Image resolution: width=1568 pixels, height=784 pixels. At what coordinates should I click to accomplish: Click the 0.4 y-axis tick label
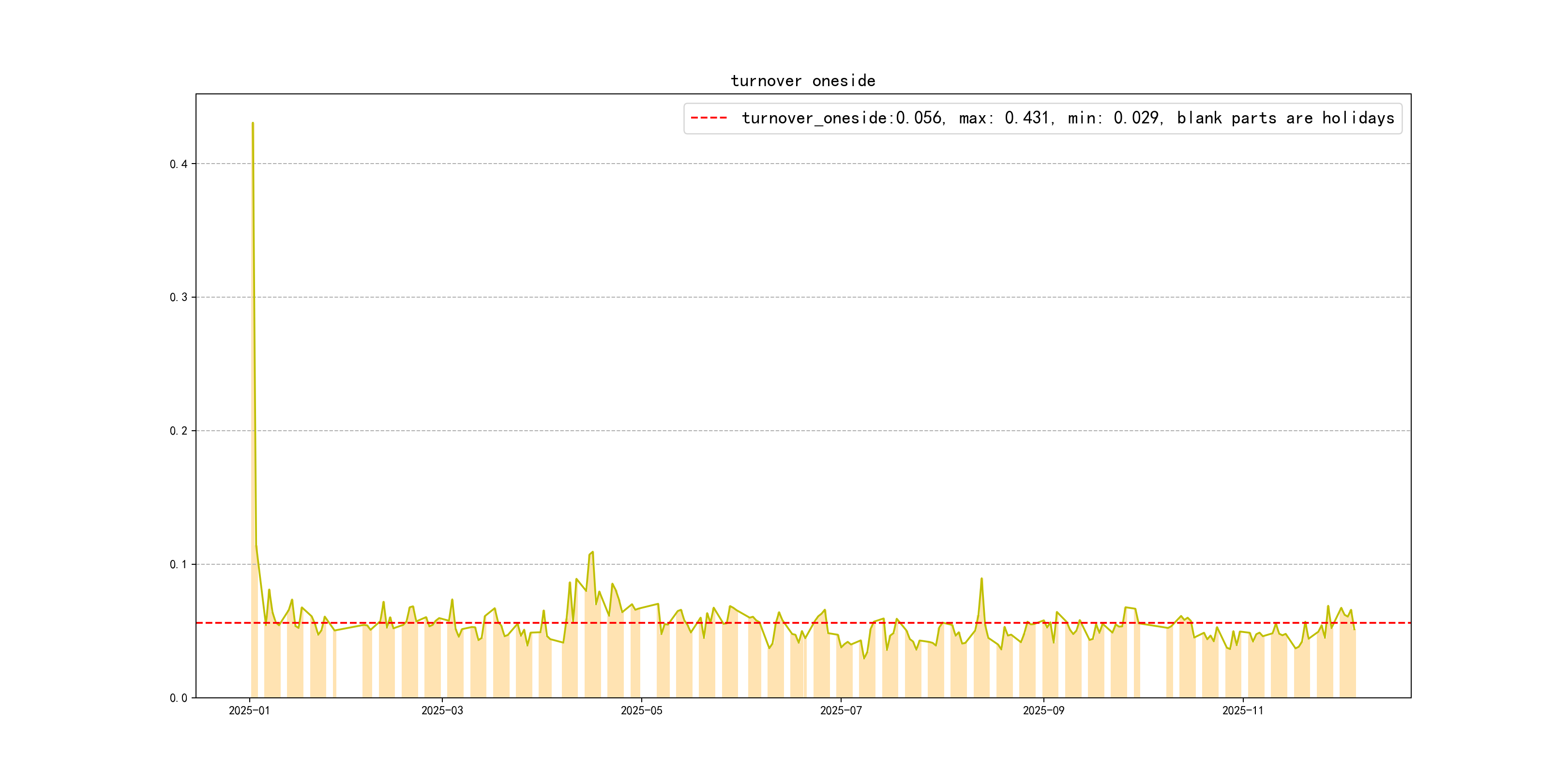pos(178,164)
